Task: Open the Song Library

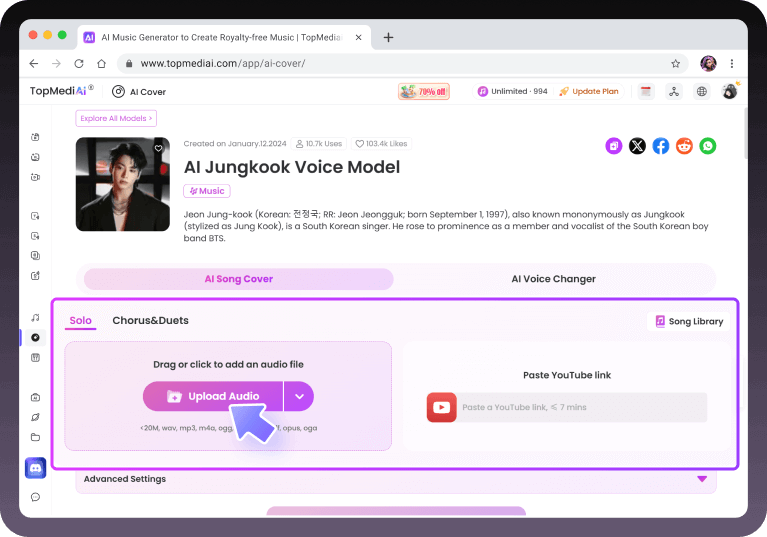Action: point(689,321)
